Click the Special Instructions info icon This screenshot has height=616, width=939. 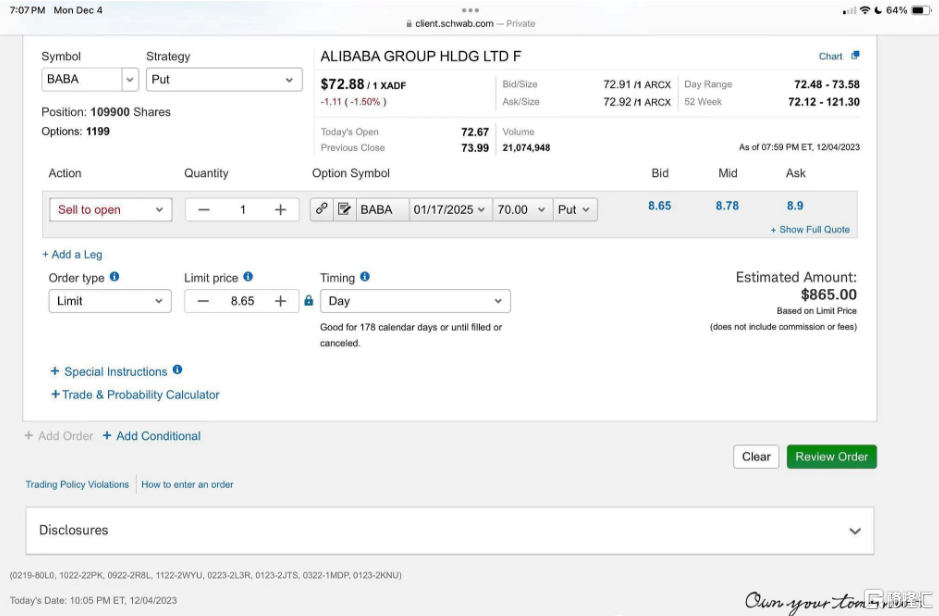tap(177, 370)
